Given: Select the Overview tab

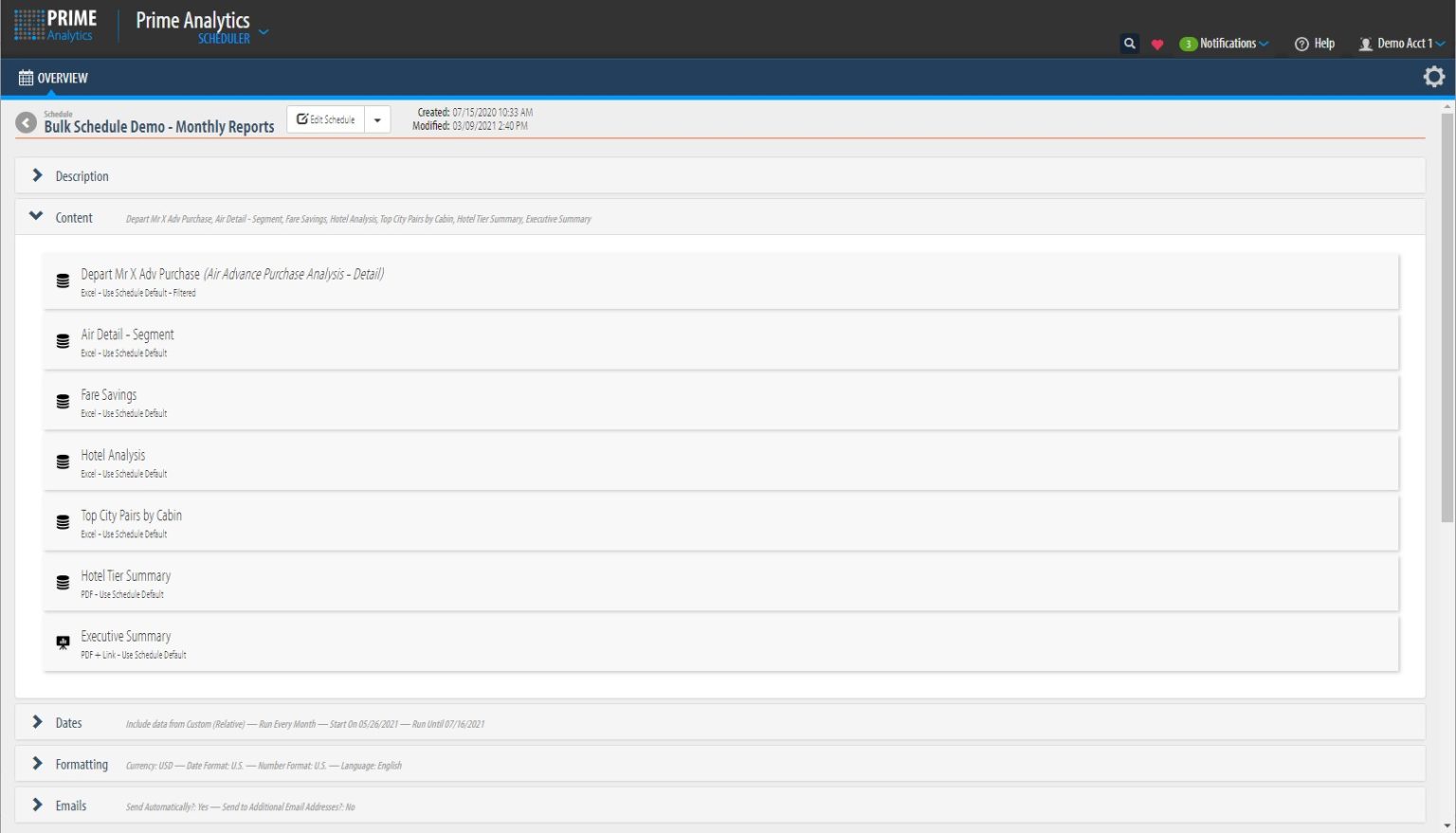Looking at the screenshot, I should click(53, 78).
